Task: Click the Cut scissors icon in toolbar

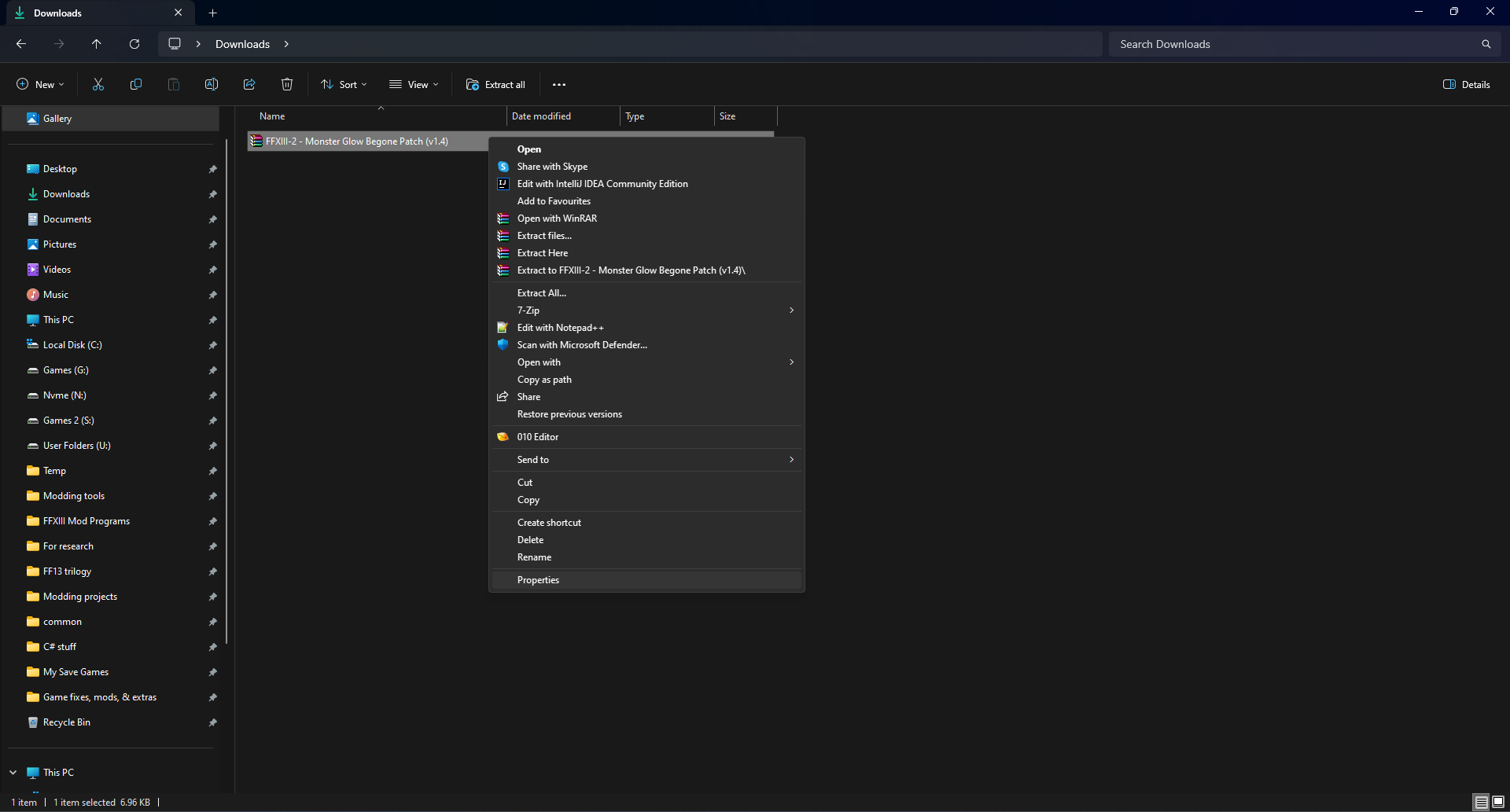Action: point(98,84)
